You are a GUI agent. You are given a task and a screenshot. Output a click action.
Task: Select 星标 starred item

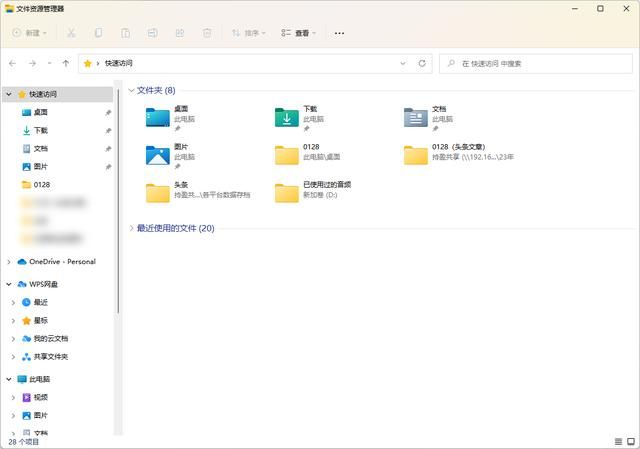point(40,320)
